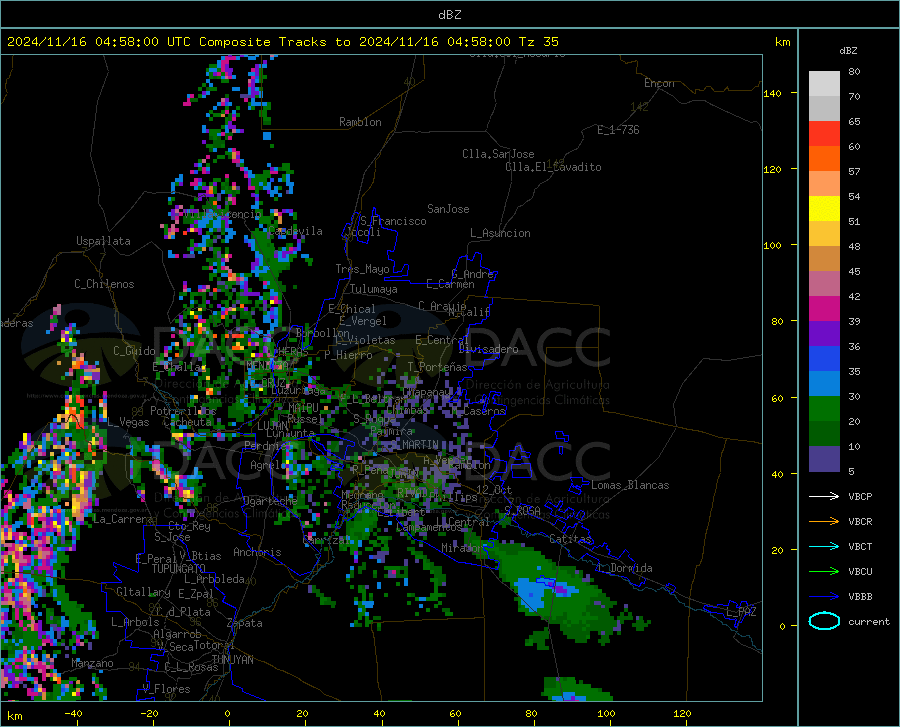Click the Tres_Mayo place label
The height and width of the screenshot is (727, 900).
click(x=362, y=269)
